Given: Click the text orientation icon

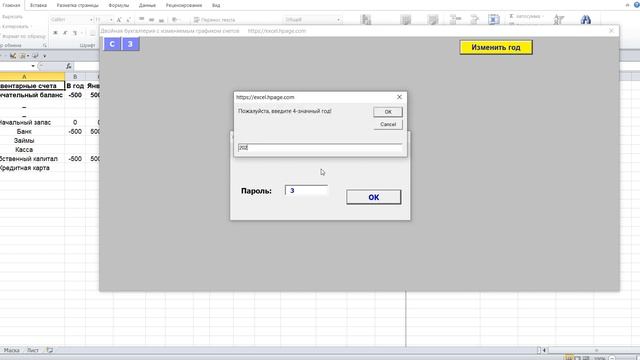Looking at the screenshot, I should [x=176, y=19].
